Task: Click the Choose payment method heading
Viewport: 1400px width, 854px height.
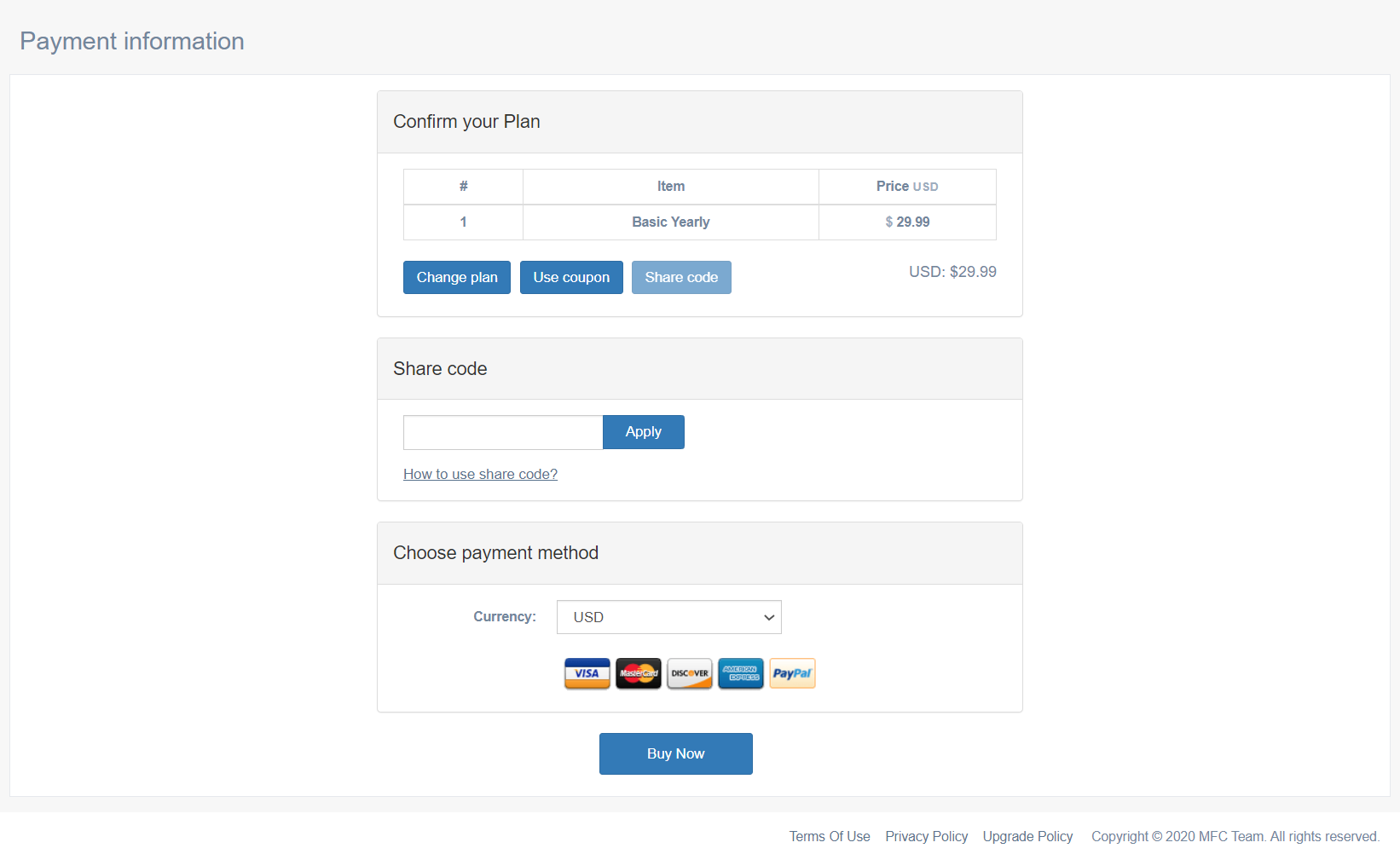Action: (495, 553)
